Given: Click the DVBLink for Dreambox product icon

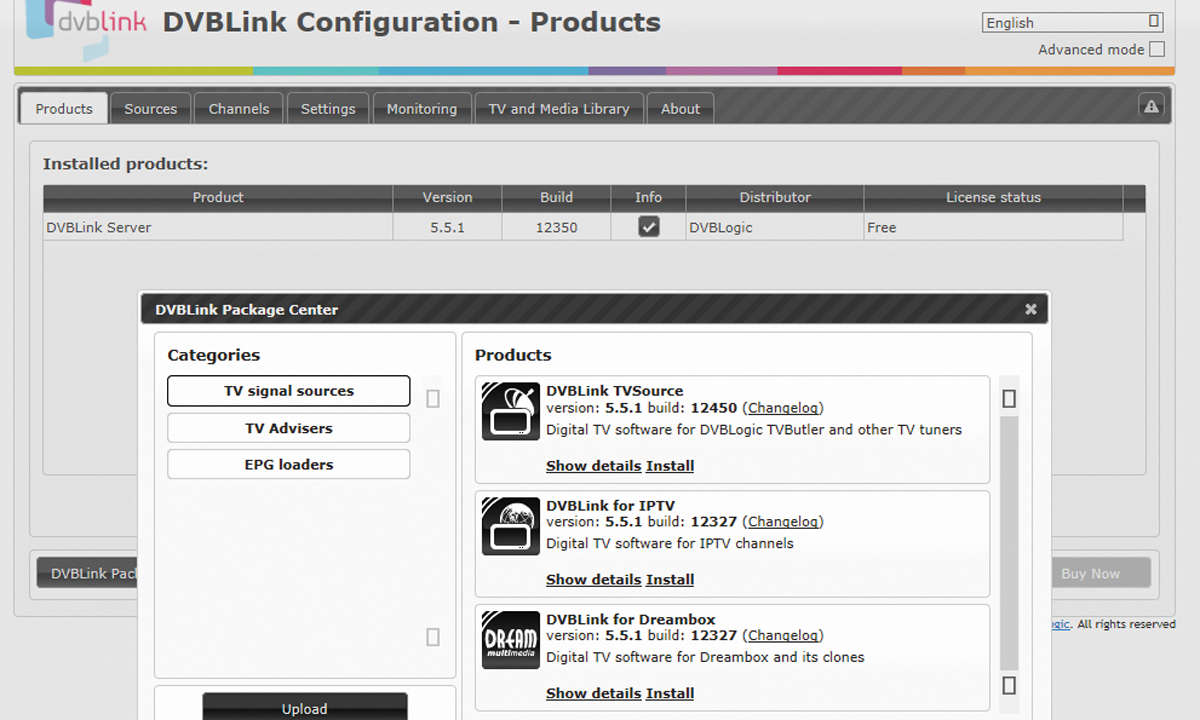Looking at the screenshot, I should [510, 639].
